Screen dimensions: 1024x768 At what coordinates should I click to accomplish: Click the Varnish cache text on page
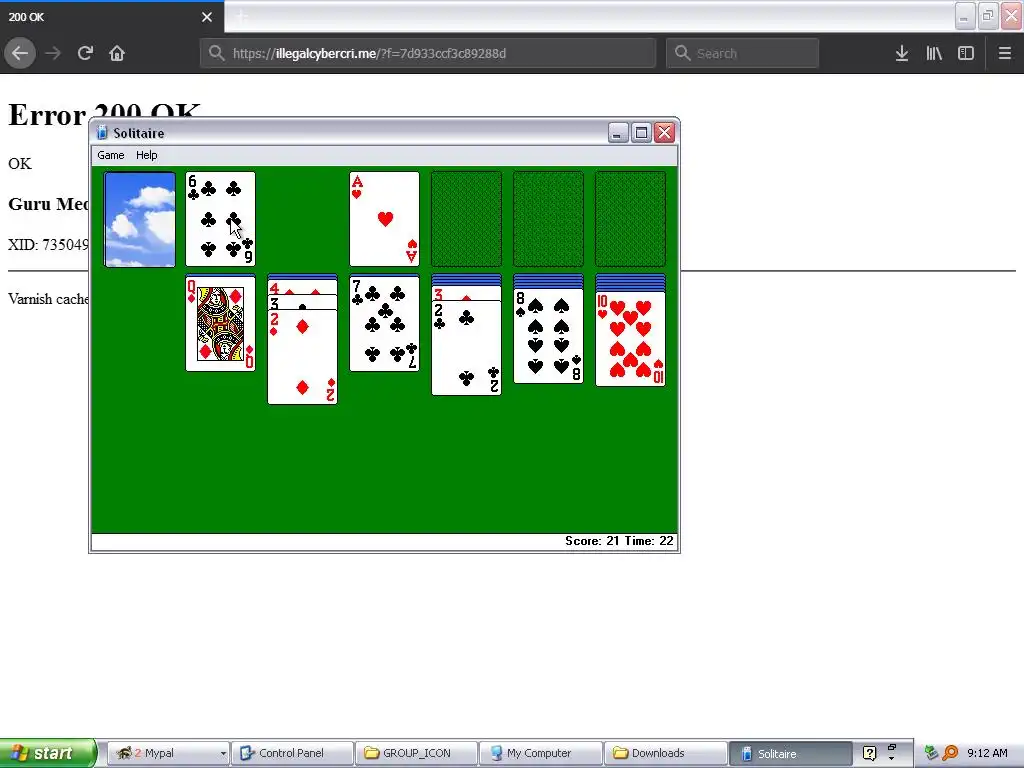[x=48, y=299]
